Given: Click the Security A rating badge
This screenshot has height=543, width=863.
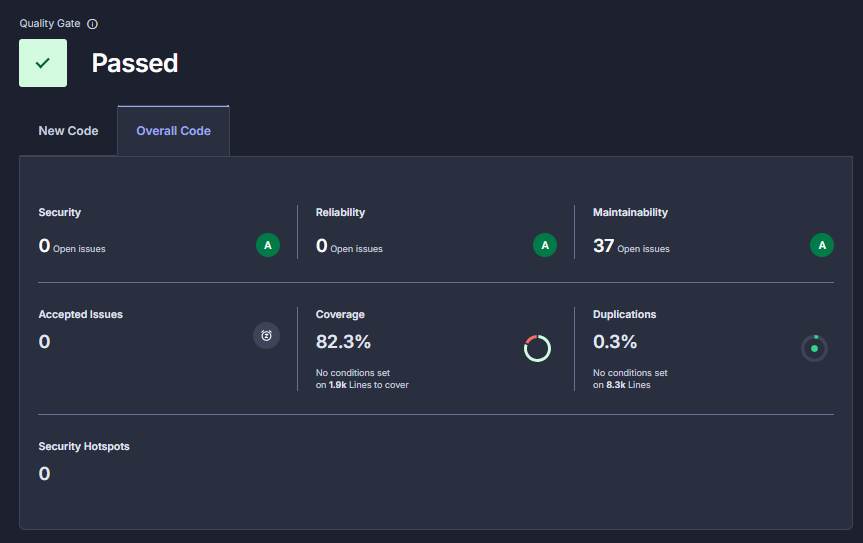Looking at the screenshot, I should (267, 245).
